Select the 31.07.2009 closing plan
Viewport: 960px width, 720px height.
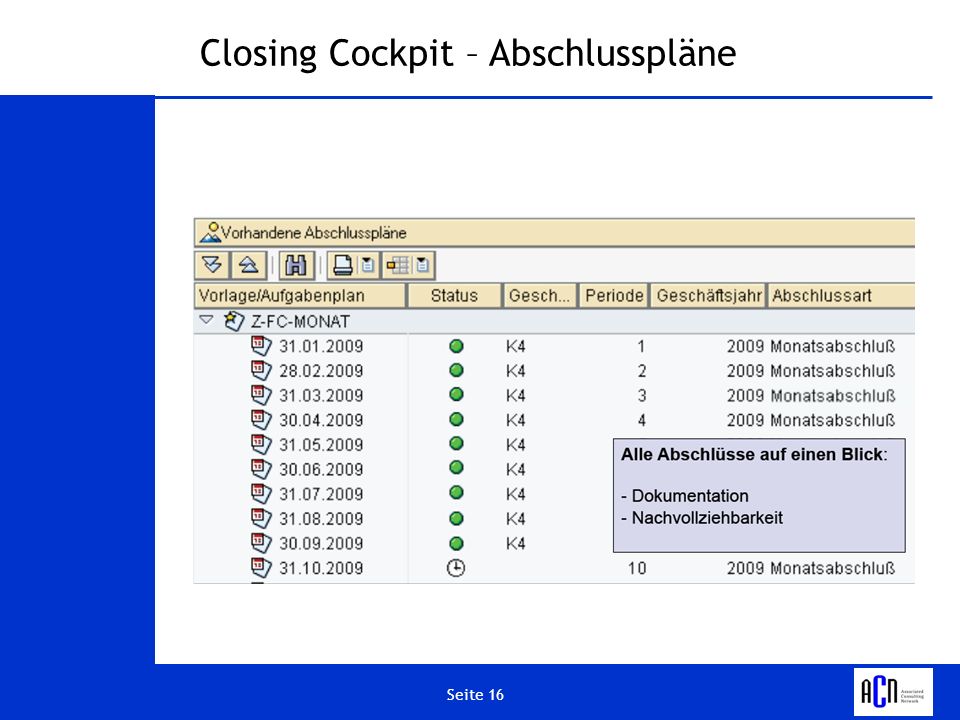coord(321,494)
